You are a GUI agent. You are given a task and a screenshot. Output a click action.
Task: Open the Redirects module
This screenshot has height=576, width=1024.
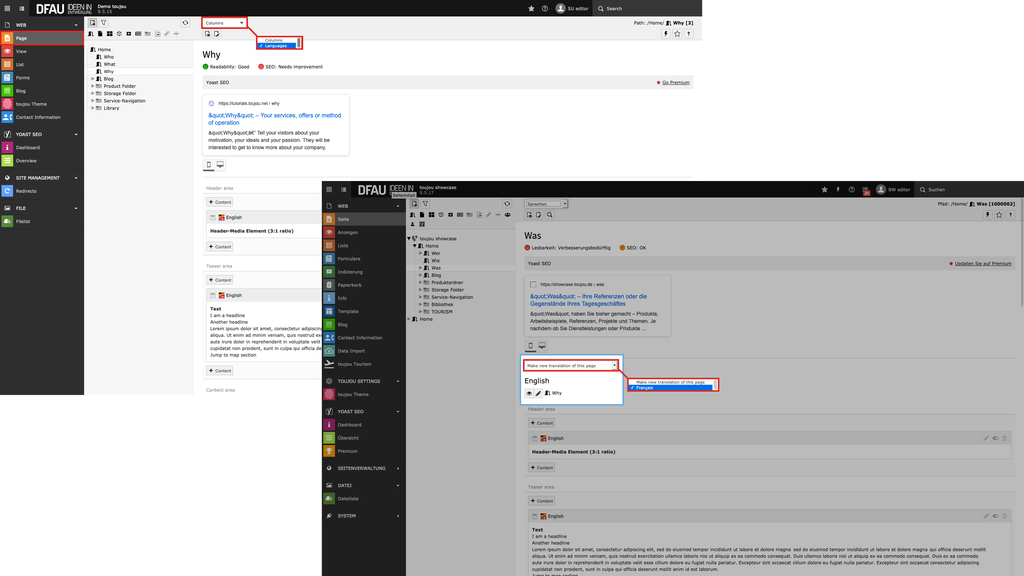26,190
